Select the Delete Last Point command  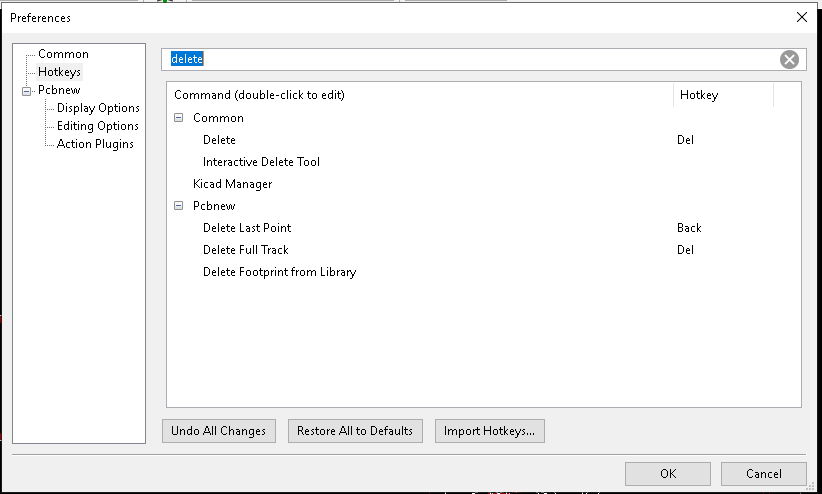pyautogui.click(x=484, y=228)
